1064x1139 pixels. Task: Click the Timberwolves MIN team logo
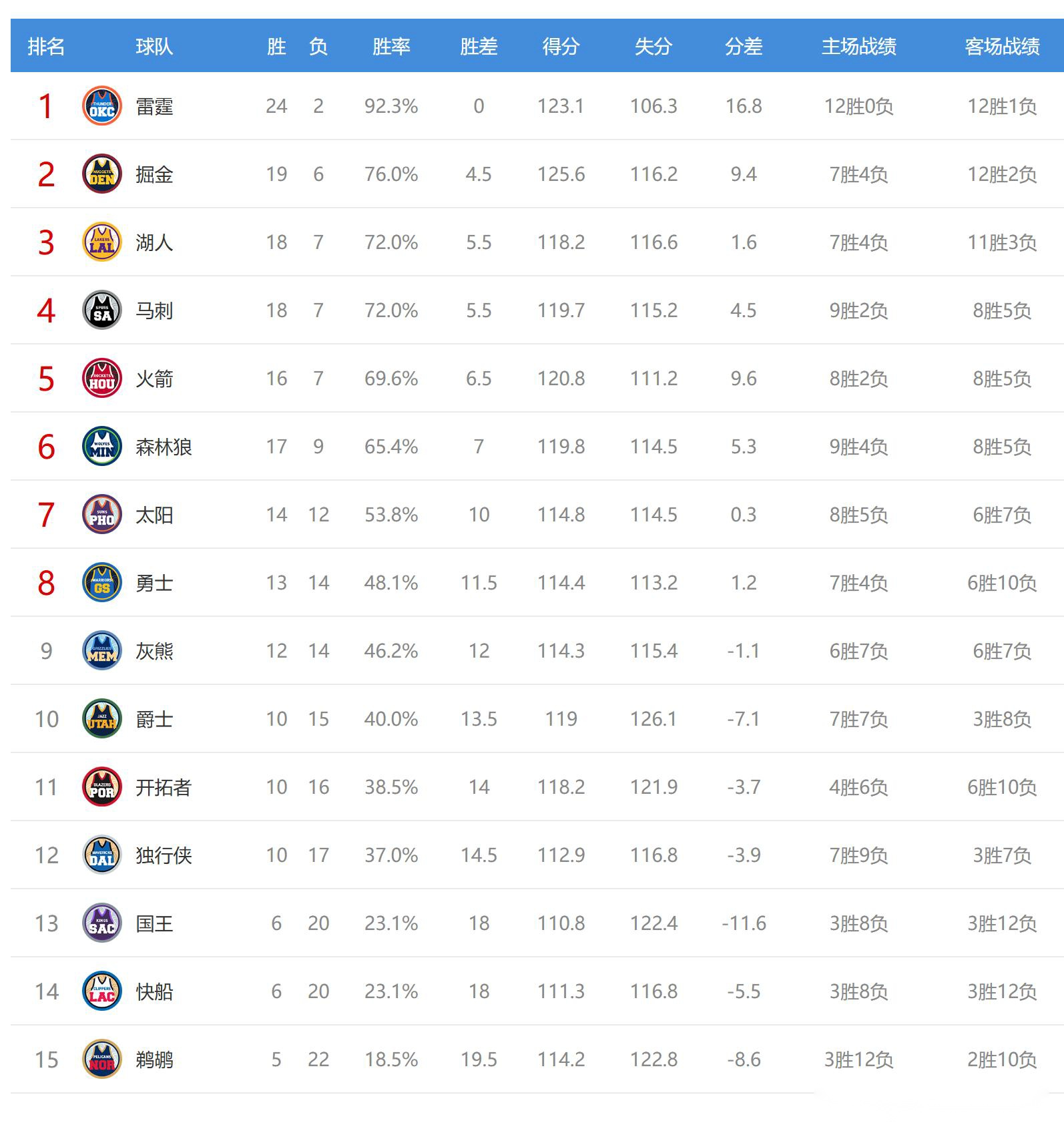[101, 447]
